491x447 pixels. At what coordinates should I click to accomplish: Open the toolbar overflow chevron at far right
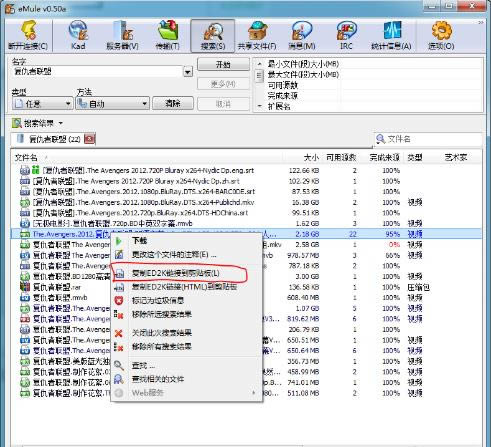tap(481, 23)
